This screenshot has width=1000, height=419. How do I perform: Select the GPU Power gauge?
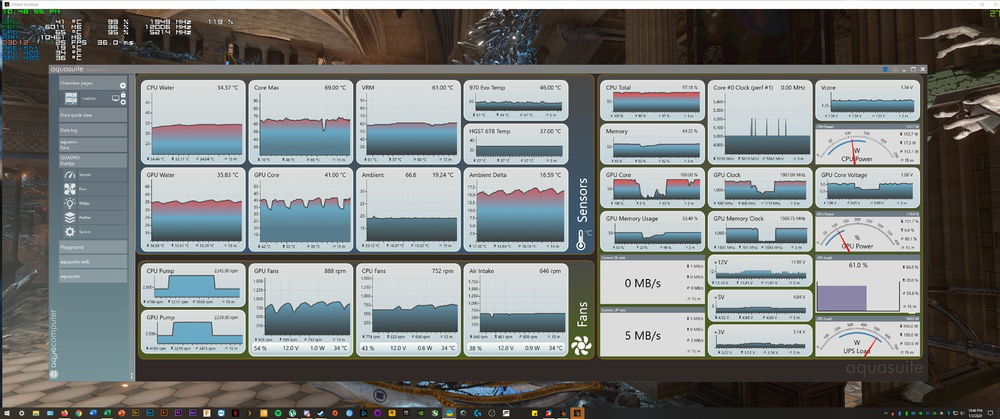[867, 233]
